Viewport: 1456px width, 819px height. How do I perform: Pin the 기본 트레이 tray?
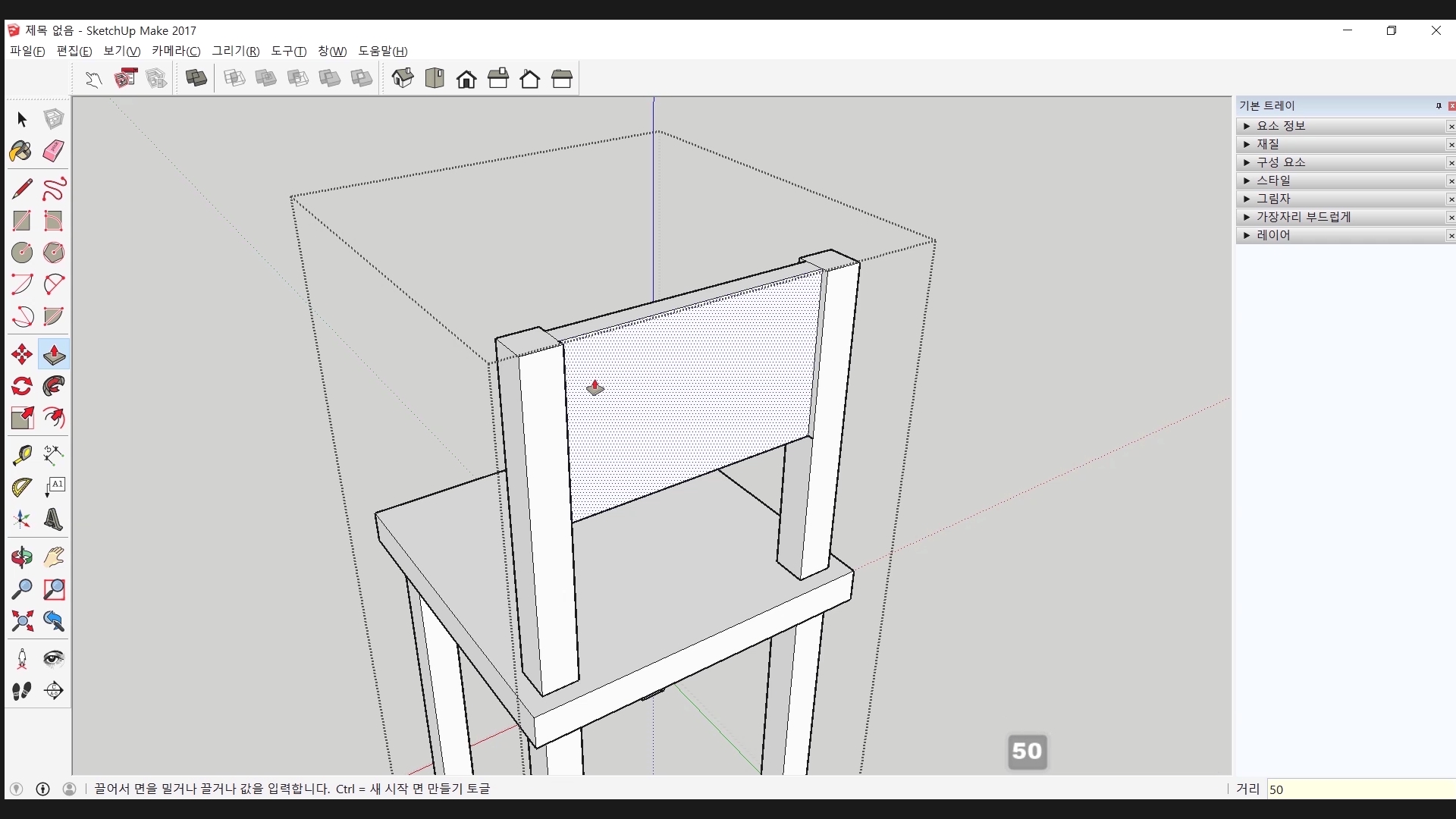coord(1439,106)
